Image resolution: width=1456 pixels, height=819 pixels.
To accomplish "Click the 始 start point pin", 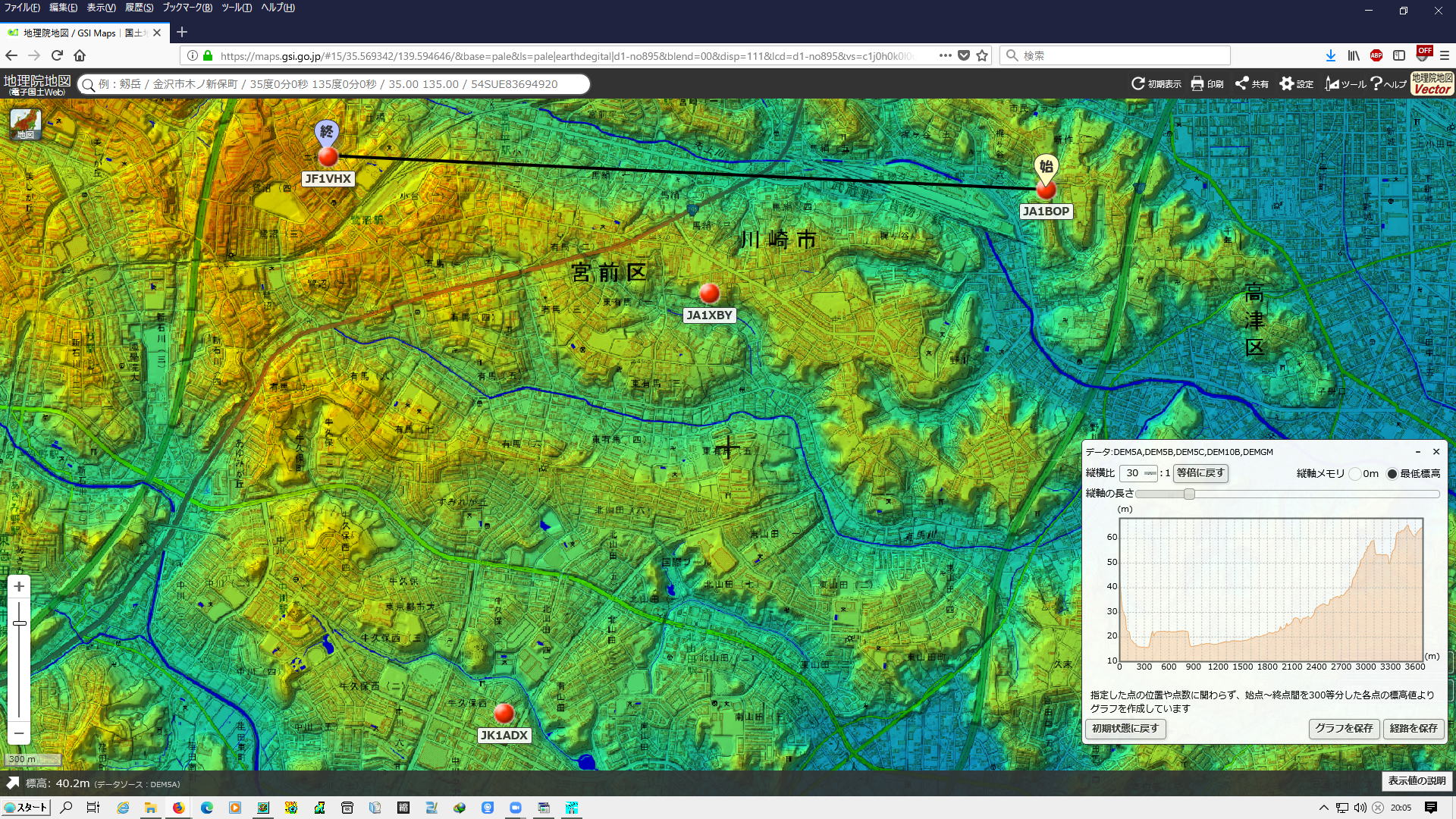I will (x=1046, y=167).
